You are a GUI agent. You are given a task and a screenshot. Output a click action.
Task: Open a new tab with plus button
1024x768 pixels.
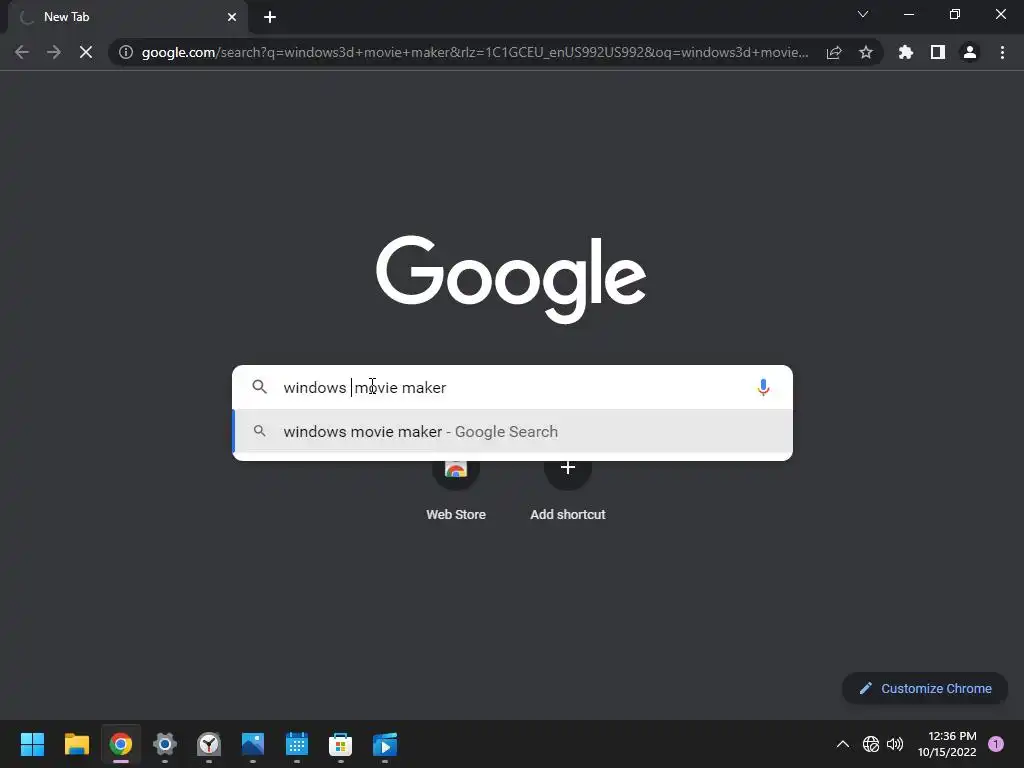270,17
